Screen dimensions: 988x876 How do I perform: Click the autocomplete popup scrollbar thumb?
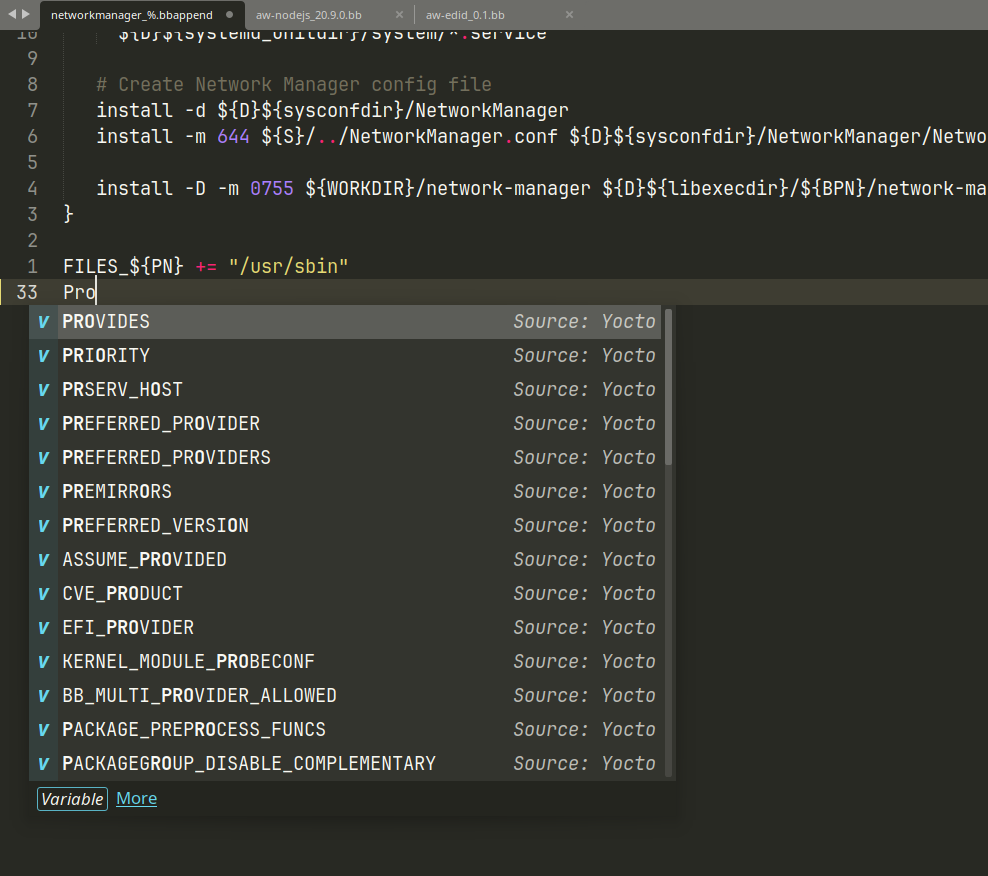click(x=669, y=387)
